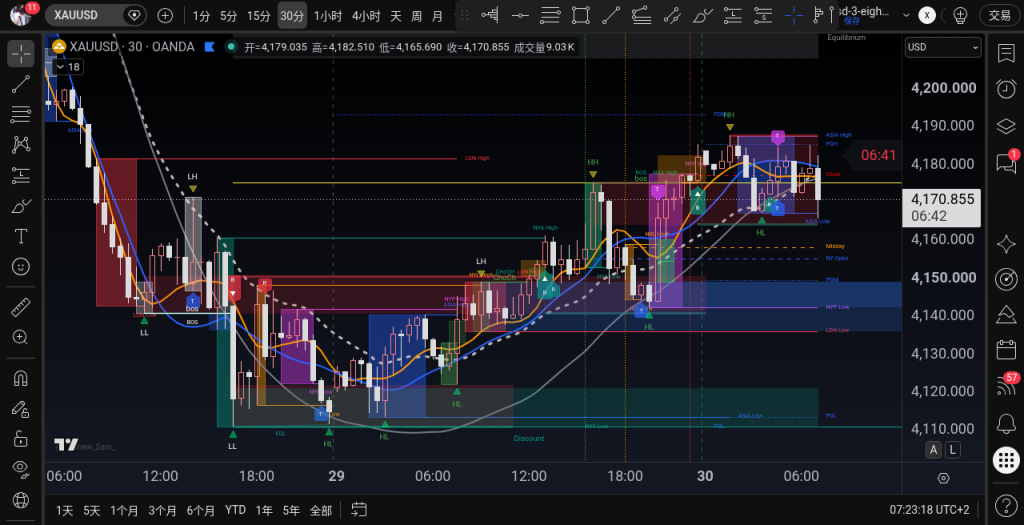Open the watchlist panel icon
The image size is (1024, 525).
1006,54
